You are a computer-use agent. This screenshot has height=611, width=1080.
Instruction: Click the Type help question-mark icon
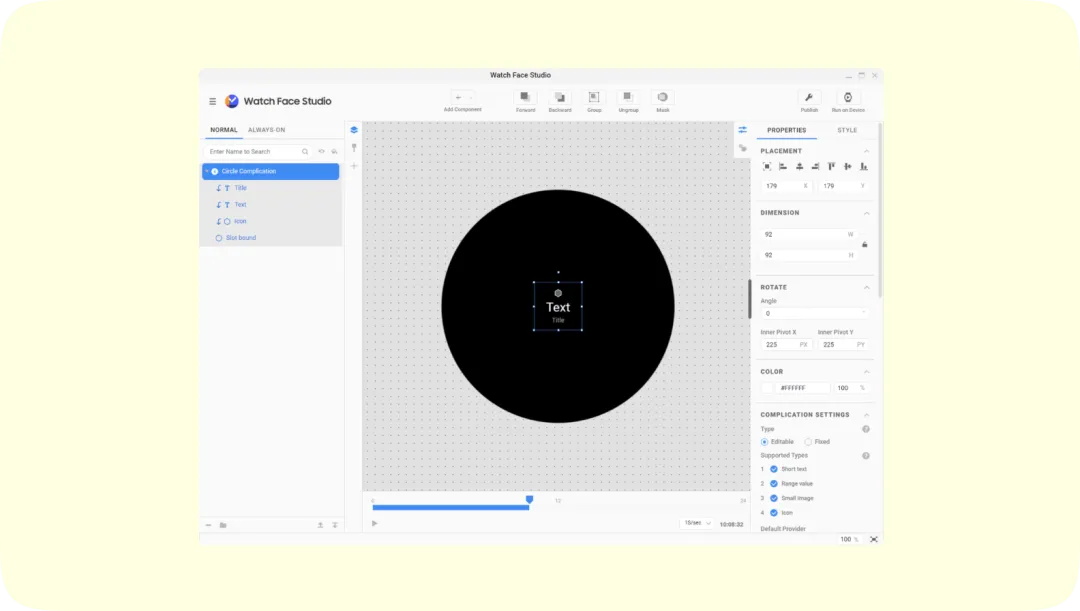pyautogui.click(x=866, y=429)
